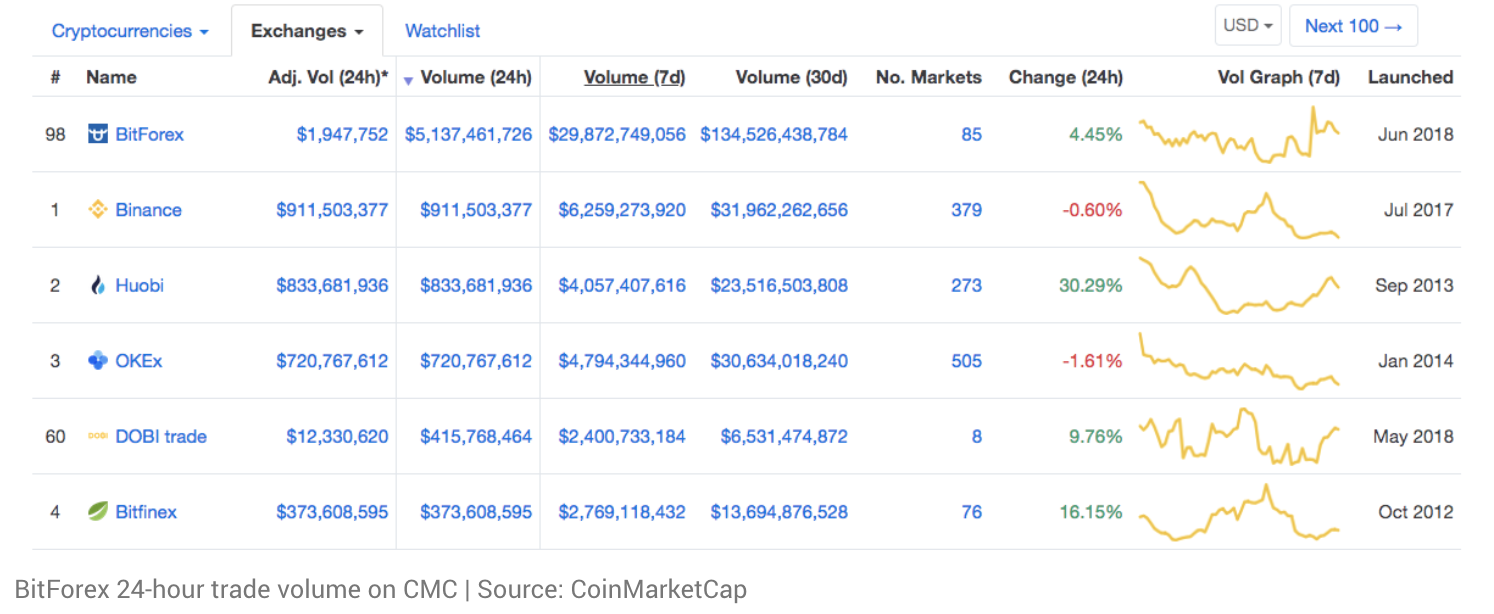Click BitForex 30d volume $134,526,438,784
The height and width of the screenshot is (614, 1494).
774,134
